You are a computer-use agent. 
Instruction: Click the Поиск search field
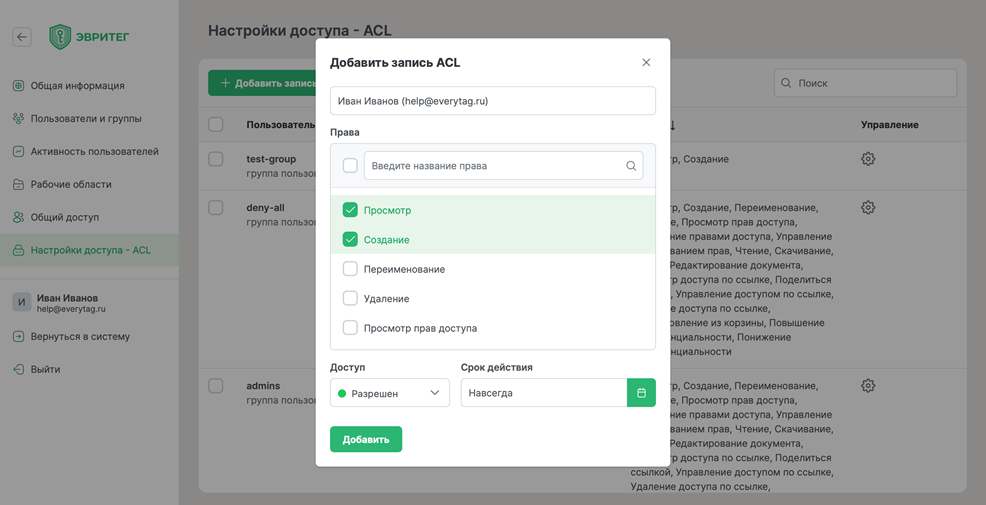865,83
